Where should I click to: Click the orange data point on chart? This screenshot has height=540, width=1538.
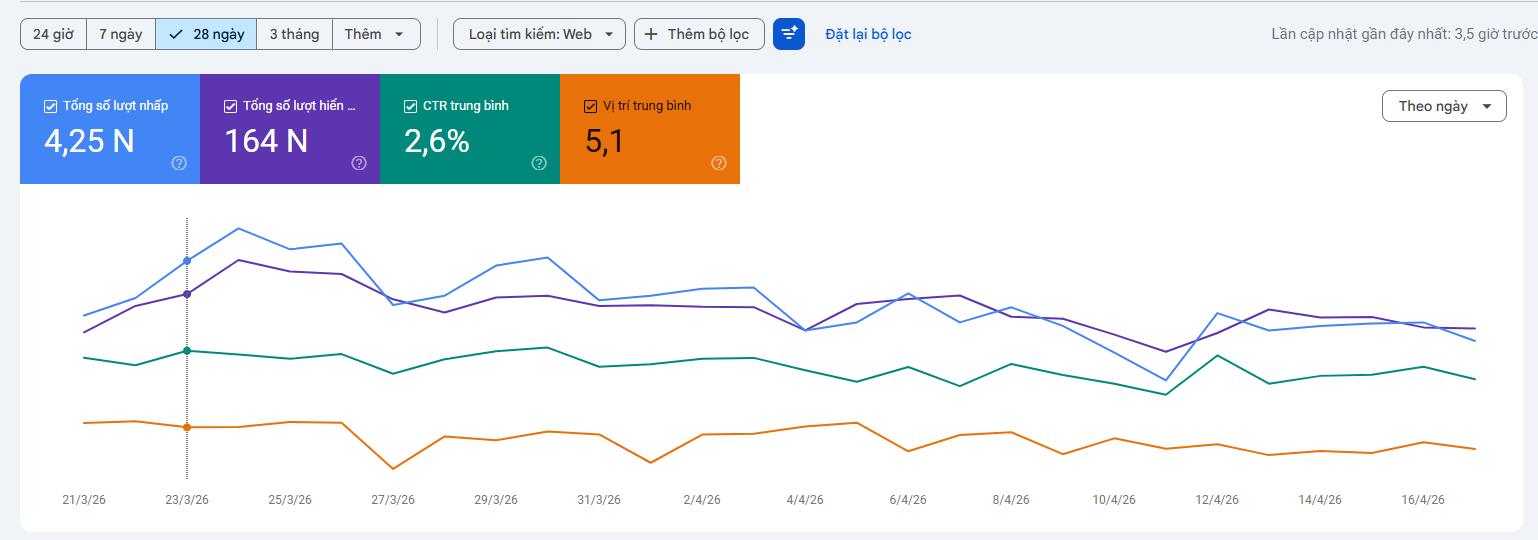click(187, 427)
